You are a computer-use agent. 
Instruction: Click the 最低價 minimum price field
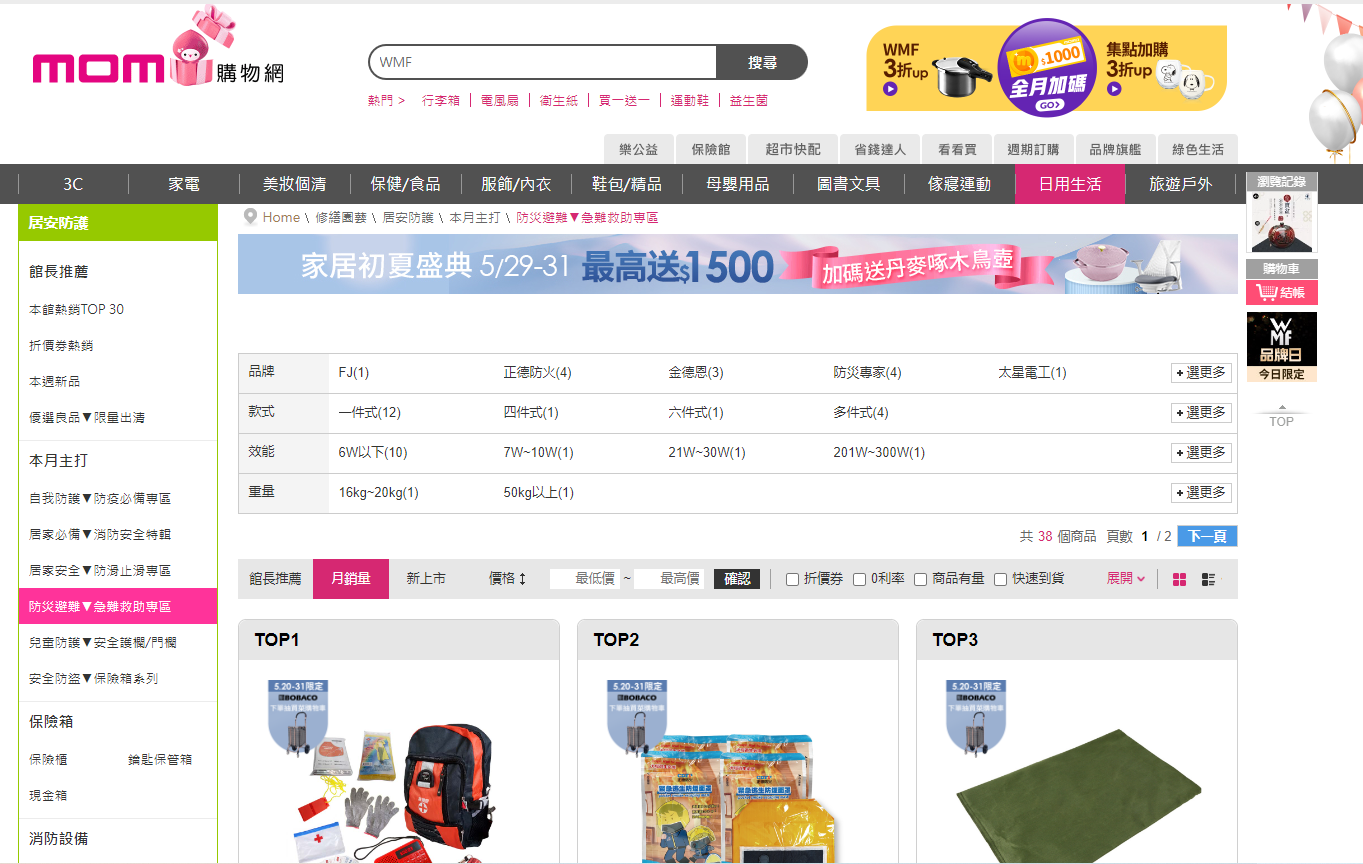[x=585, y=579]
